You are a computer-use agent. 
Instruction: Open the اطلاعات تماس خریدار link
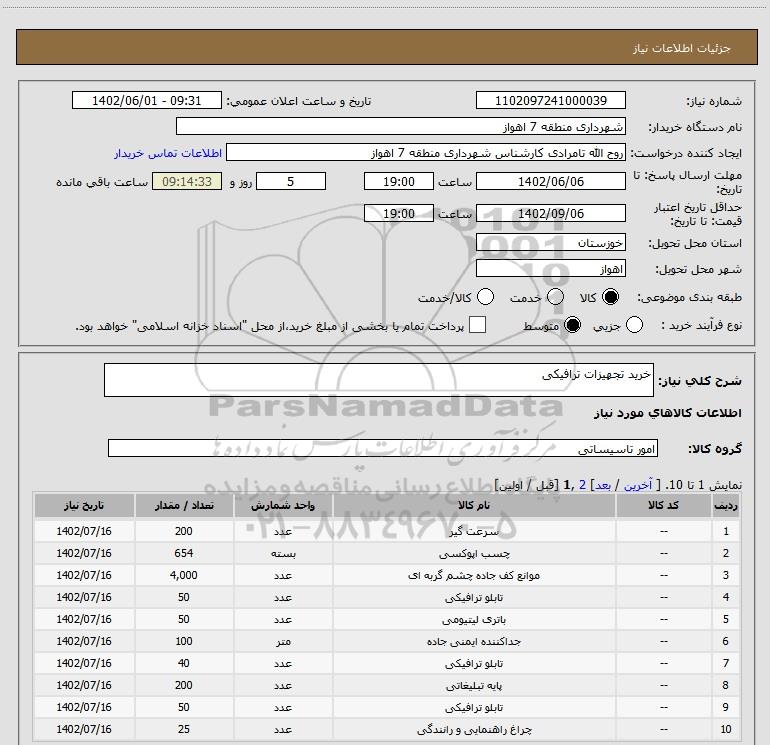[x=168, y=153]
